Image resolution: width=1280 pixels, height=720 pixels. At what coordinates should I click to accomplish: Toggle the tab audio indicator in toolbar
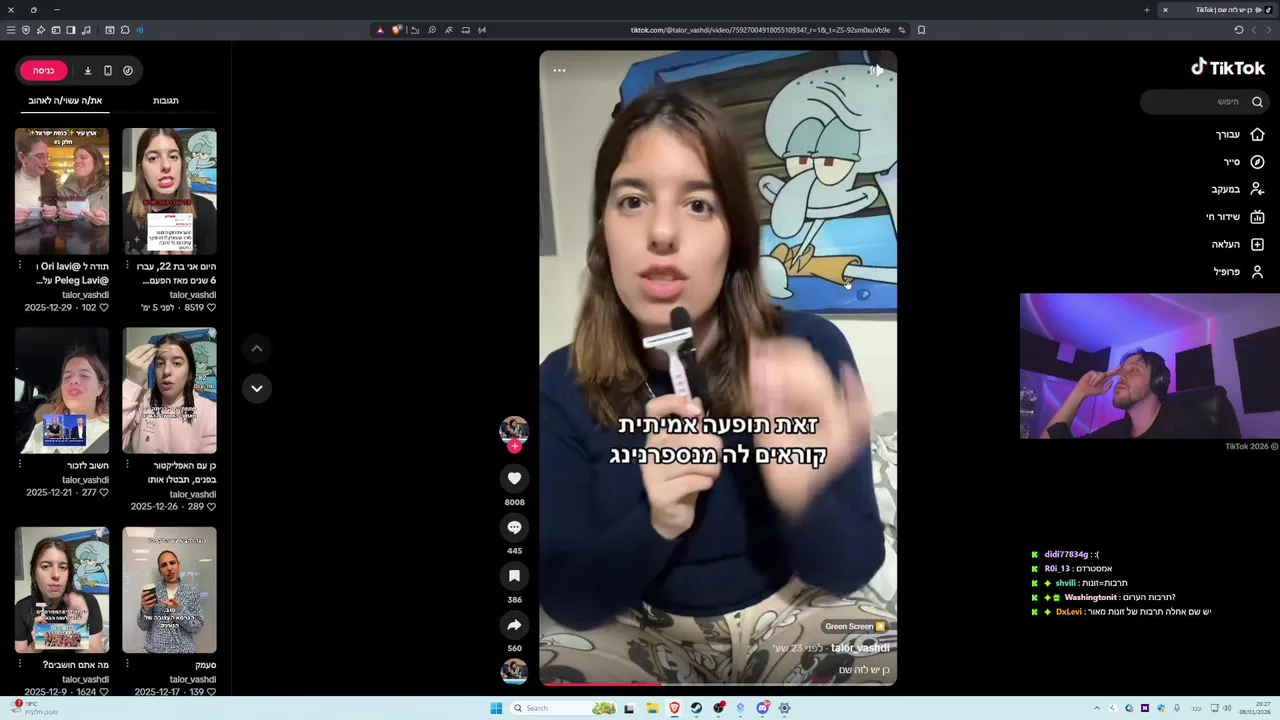140,30
